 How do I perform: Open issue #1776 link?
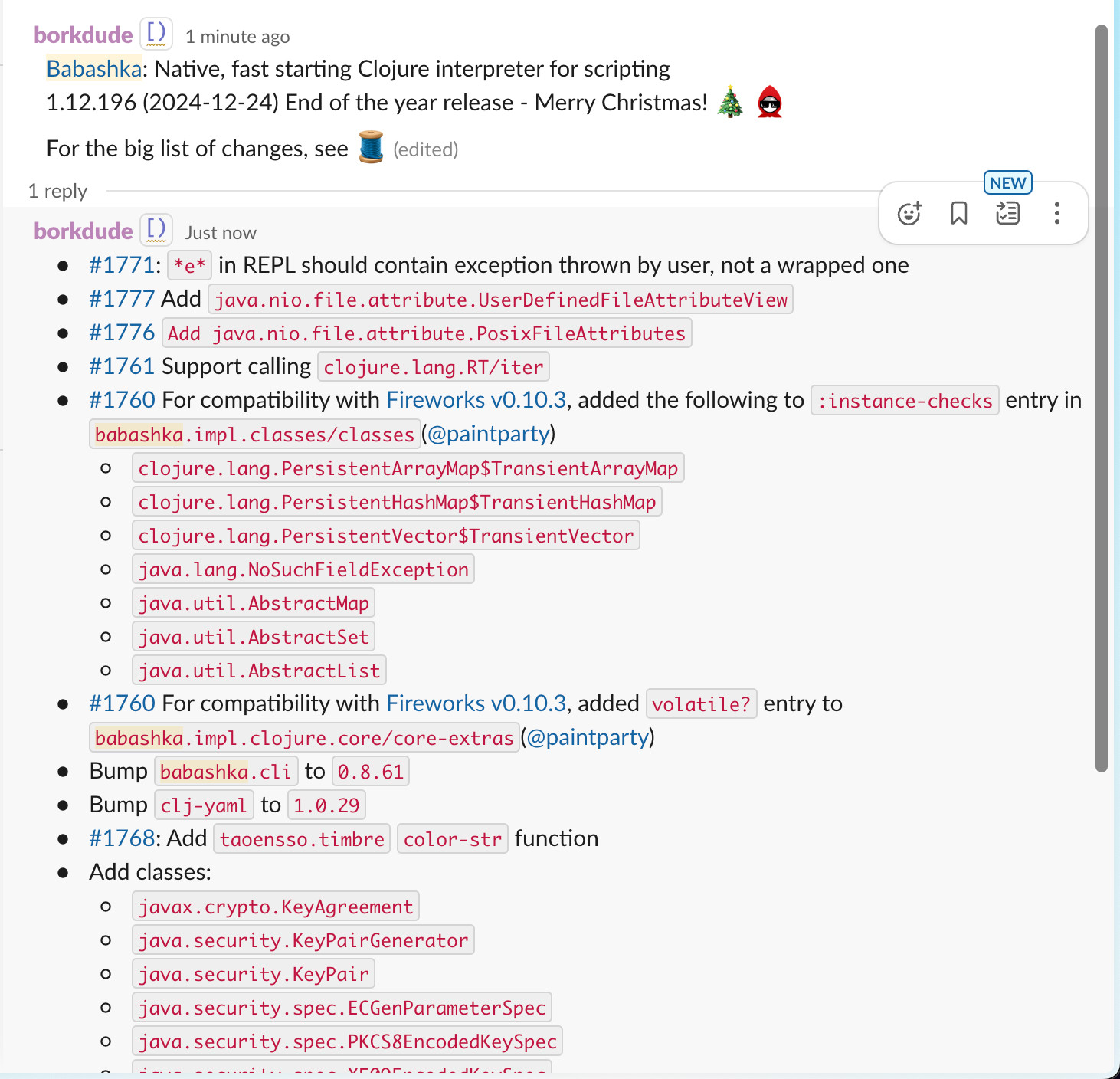tap(122, 333)
